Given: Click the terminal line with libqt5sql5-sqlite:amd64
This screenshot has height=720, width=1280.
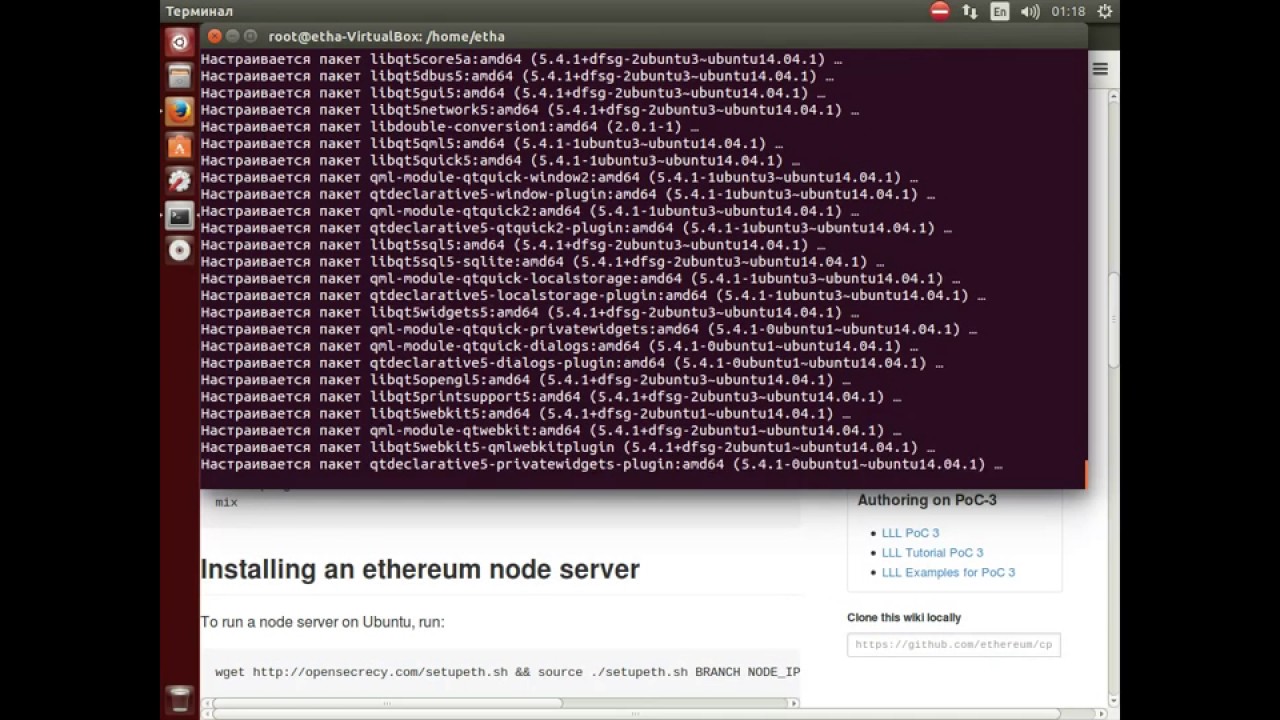Looking at the screenshot, I should (542, 262).
